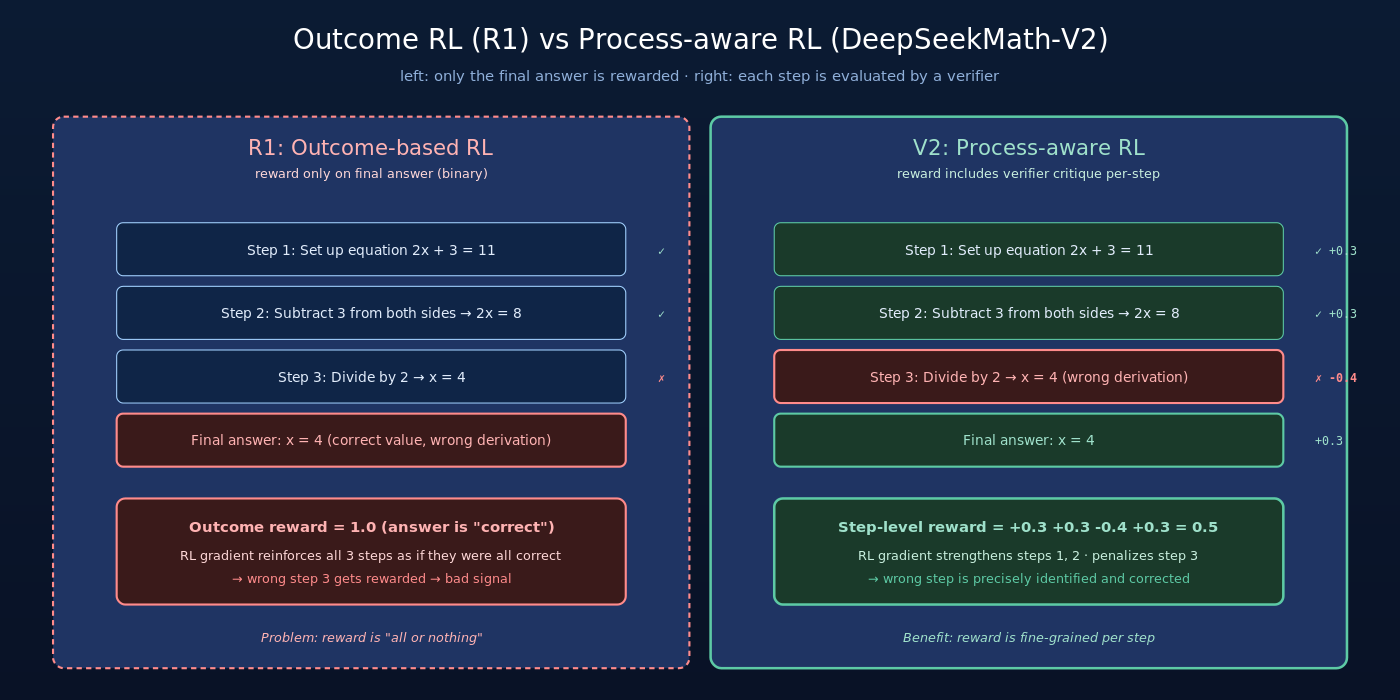Select the V2 green 'Final answer: x = 4' box

(1028, 440)
